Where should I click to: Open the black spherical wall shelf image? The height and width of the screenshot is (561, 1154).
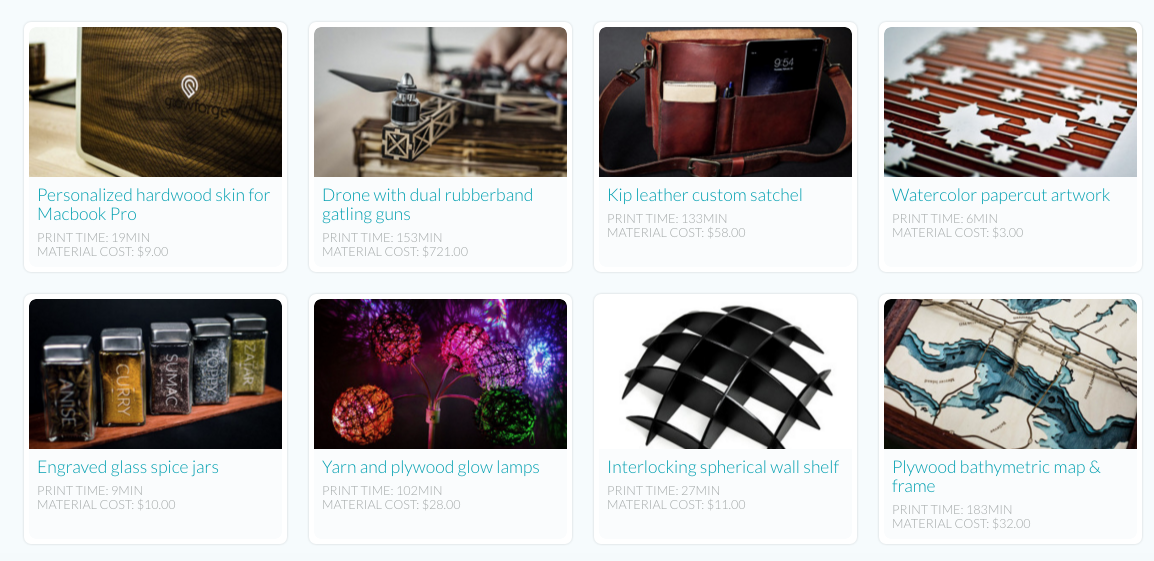pos(725,374)
